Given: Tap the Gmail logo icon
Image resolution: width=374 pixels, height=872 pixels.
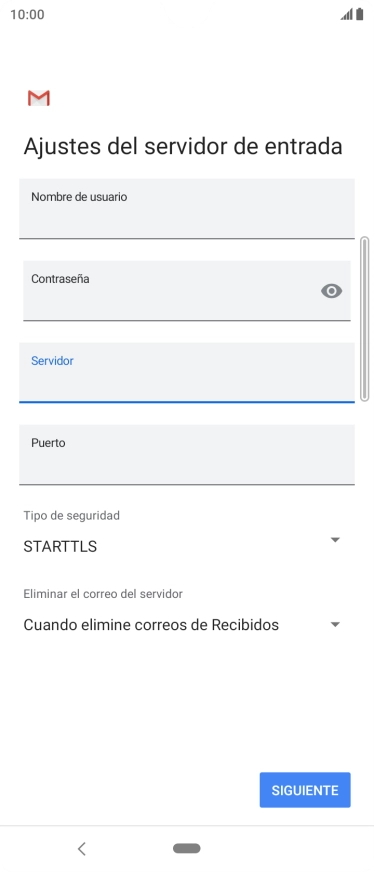Looking at the screenshot, I should pos(39,98).
